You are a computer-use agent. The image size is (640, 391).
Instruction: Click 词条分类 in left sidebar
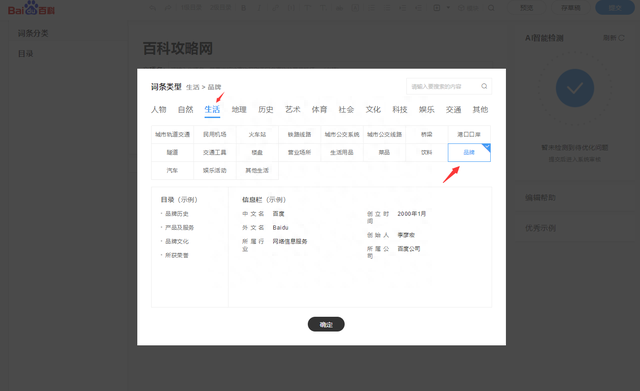[x=33, y=33]
